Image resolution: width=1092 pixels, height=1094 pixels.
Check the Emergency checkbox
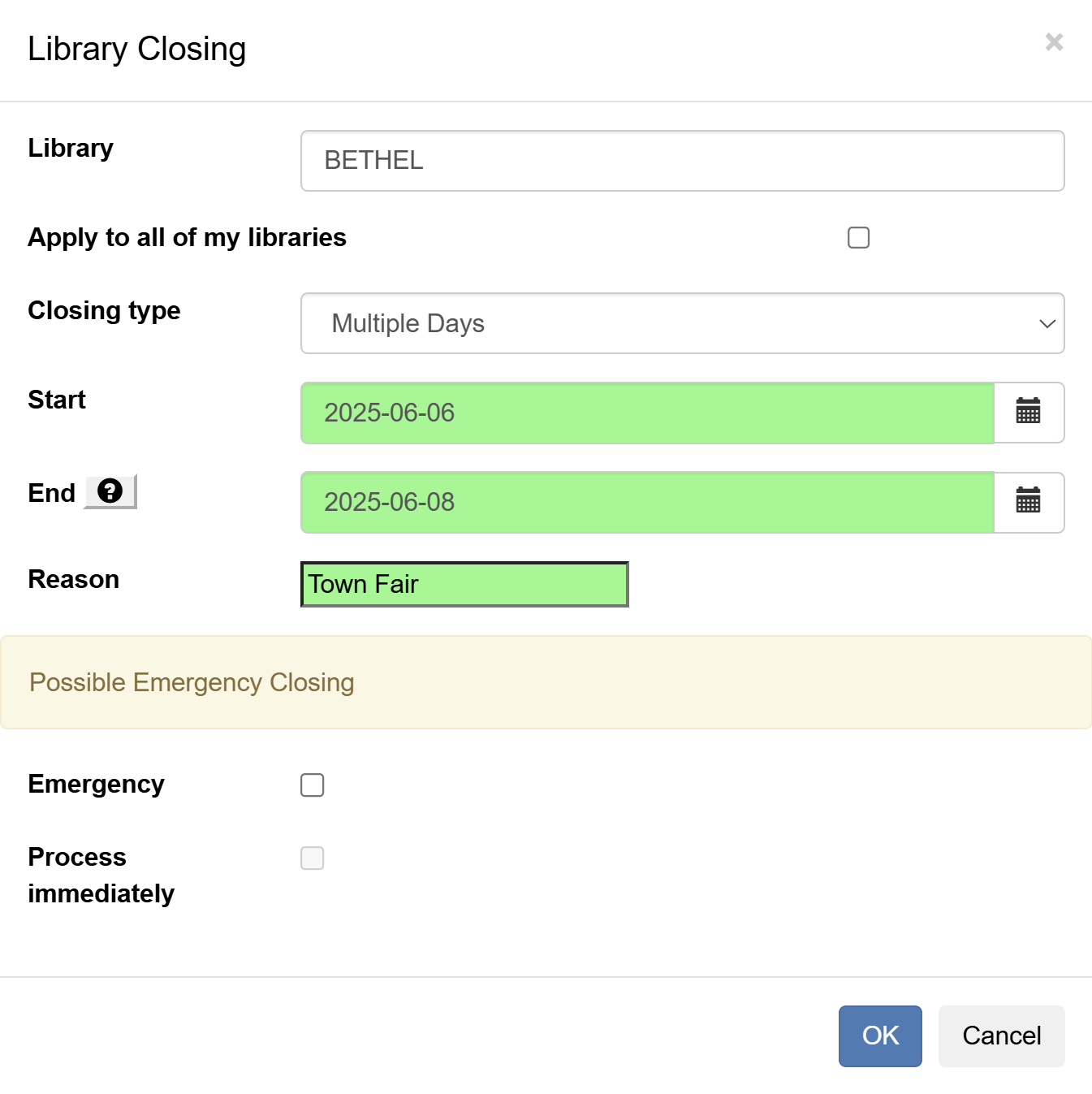point(312,785)
